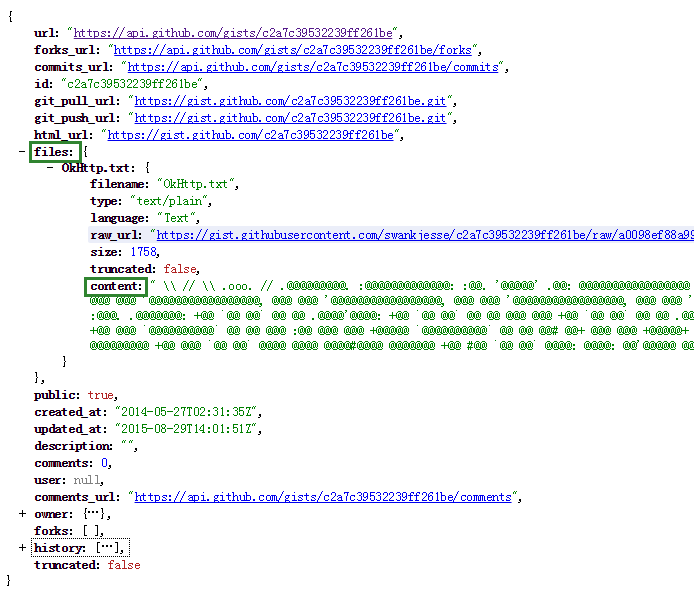
Task: Click the first line of content ASCII art text
Action: point(422,286)
